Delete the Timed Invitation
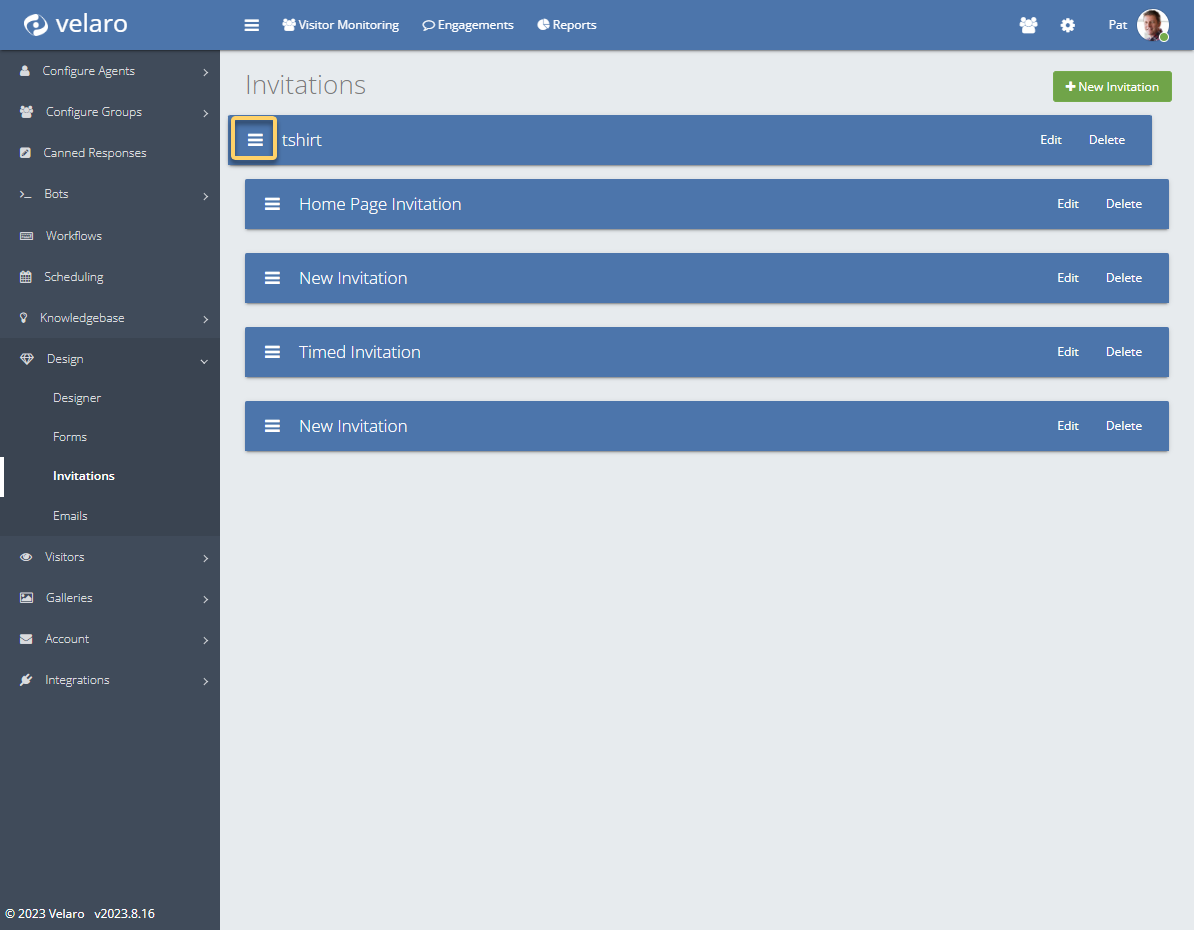1194x930 pixels. tap(1123, 352)
